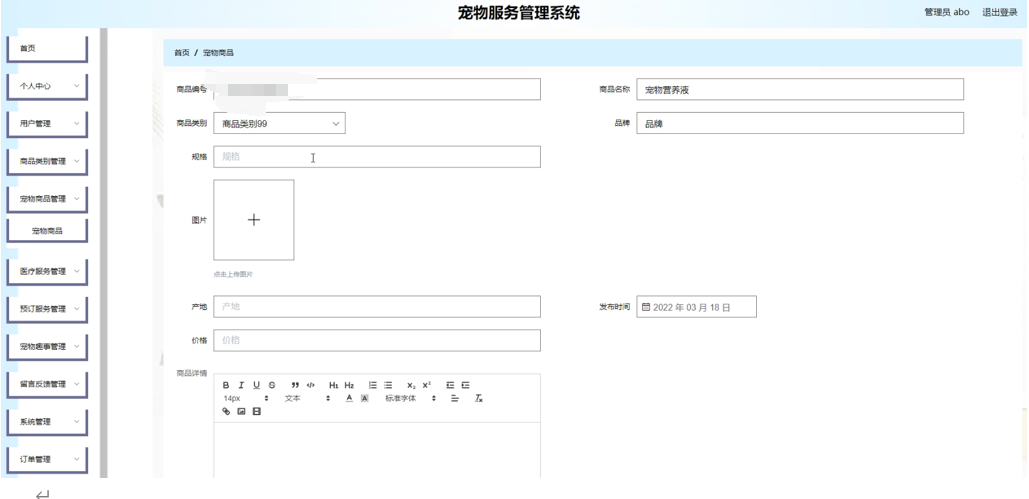Select 宠物商品 submenu item
The width and height of the screenshot is (1029, 499).
[x=47, y=231]
